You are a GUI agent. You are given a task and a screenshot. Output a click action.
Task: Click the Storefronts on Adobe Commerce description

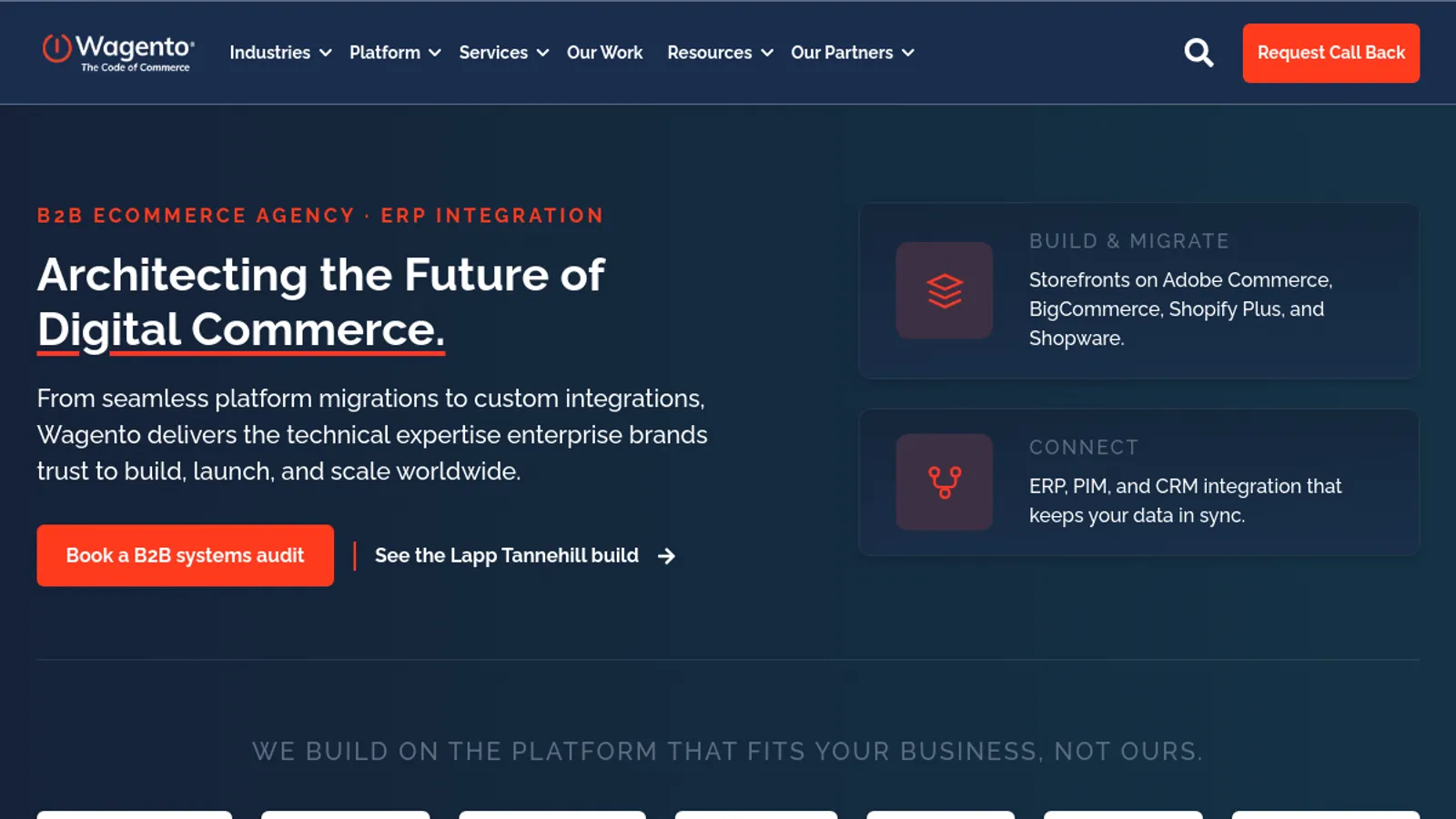pos(1180,309)
